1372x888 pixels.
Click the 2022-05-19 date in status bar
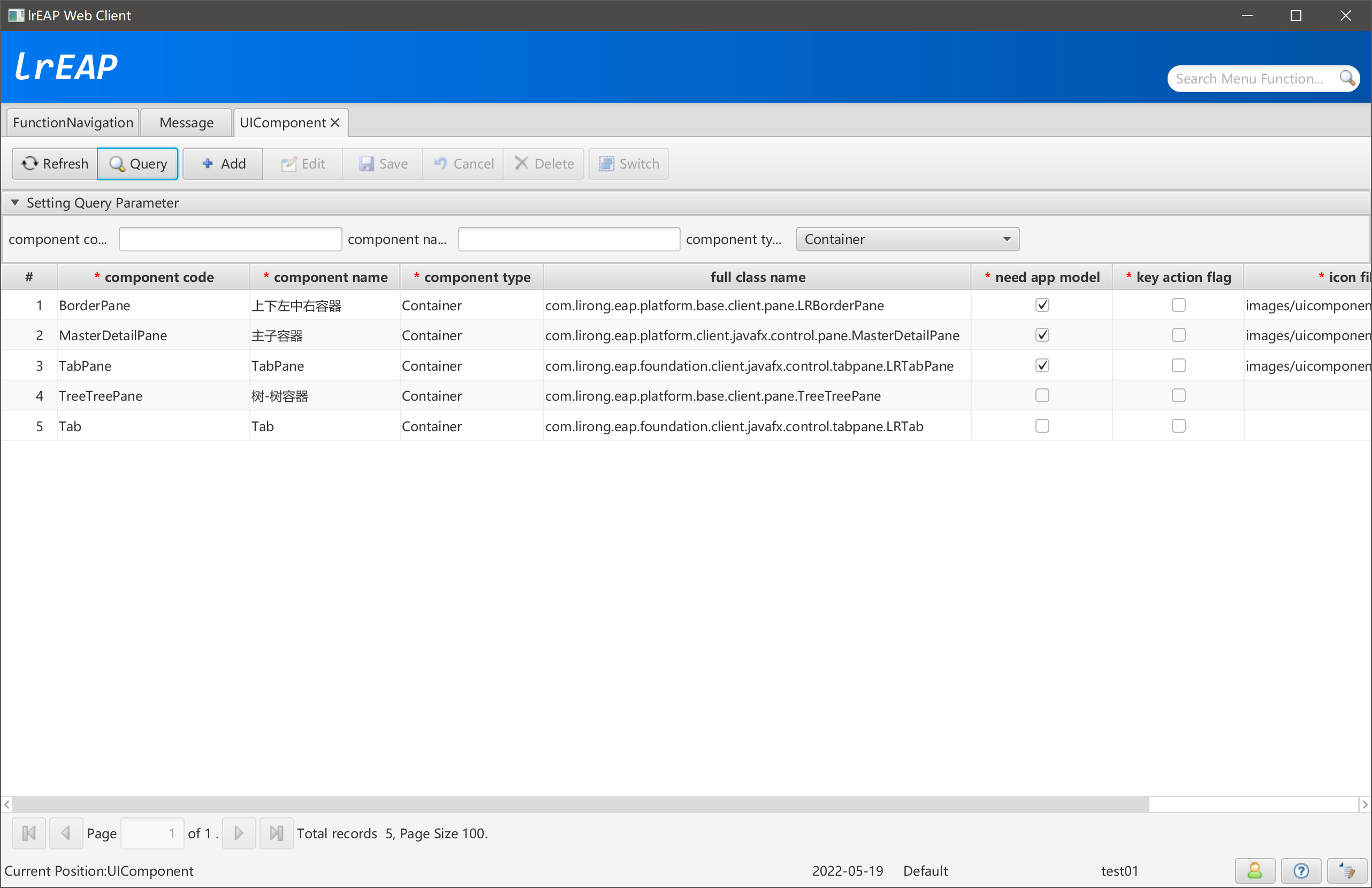pos(848,871)
